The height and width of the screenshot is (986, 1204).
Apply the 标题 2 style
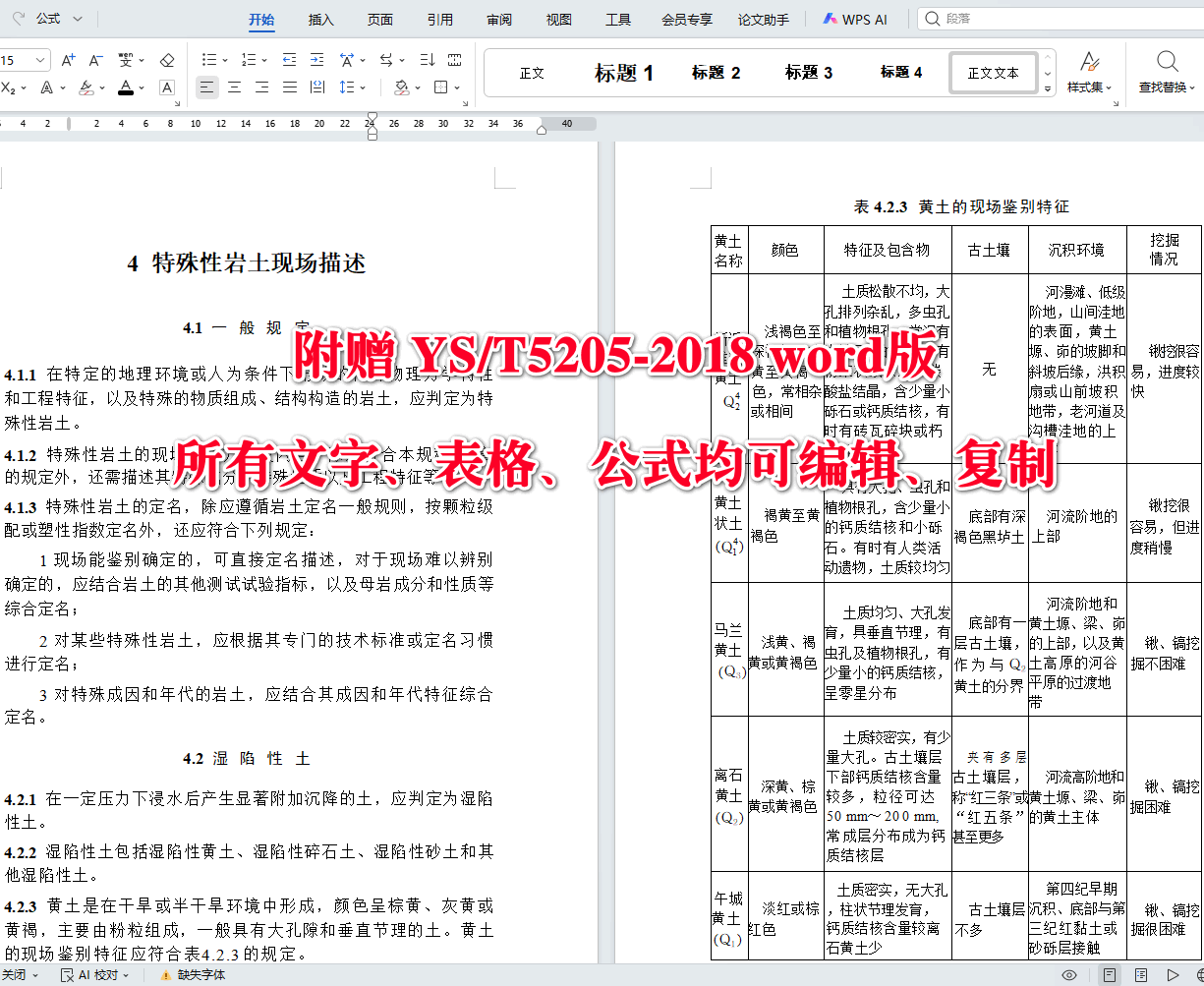click(716, 73)
